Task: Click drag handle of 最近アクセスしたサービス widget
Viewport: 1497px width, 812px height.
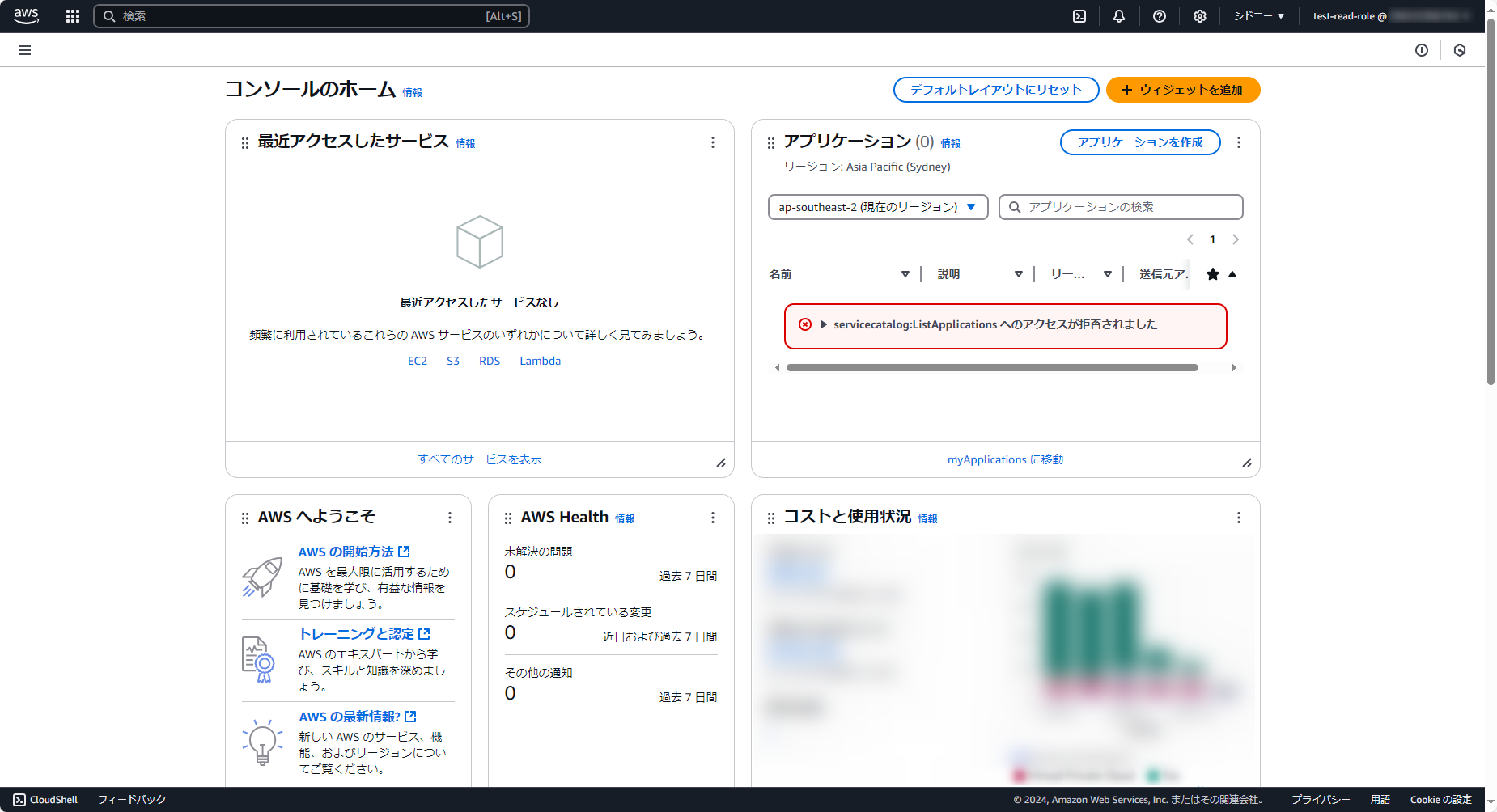Action: (x=245, y=143)
